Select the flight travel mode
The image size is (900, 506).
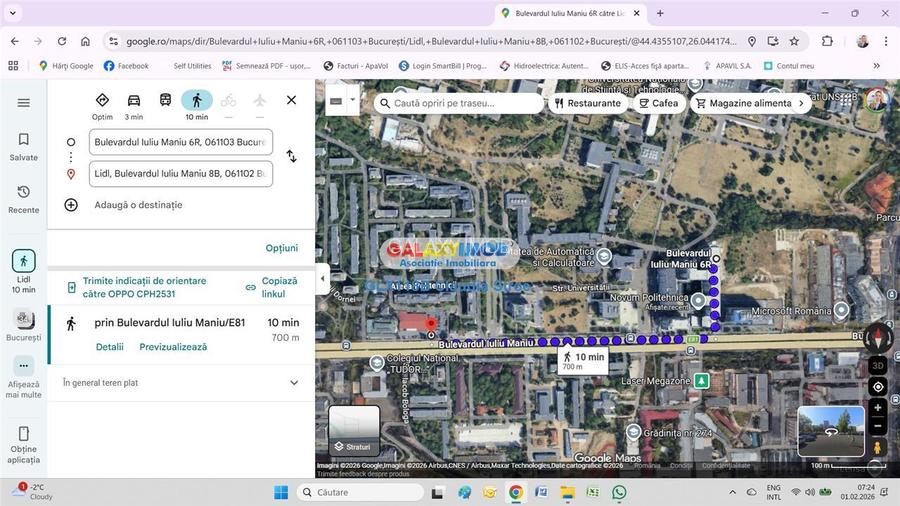point(260,101)
